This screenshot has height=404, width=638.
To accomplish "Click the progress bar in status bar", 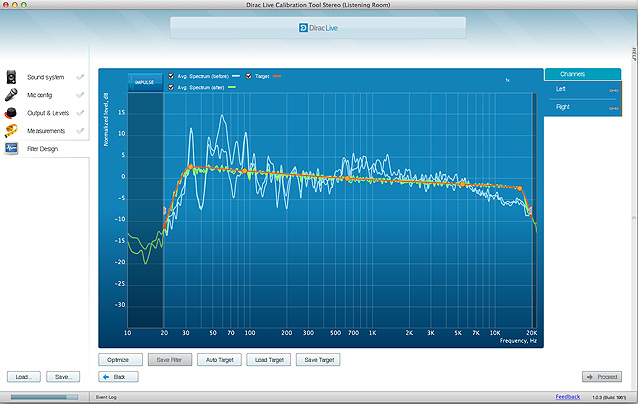I will [x=44, y=397].
